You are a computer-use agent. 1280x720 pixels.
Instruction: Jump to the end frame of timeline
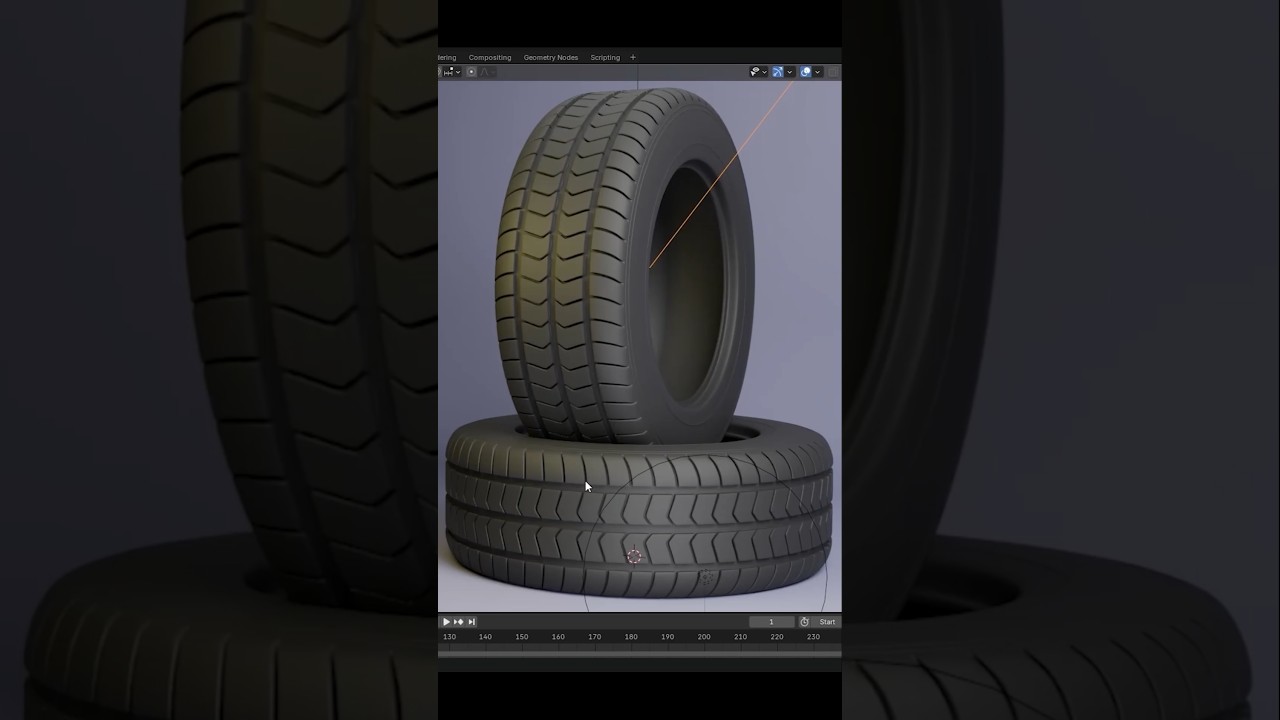[x=472, y=622]
